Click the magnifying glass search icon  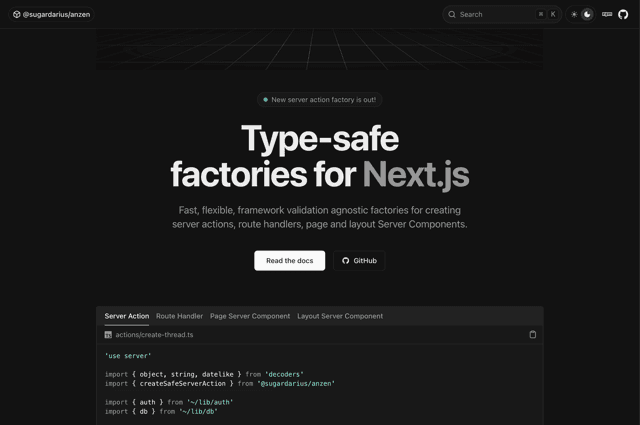[x=452, y=14]
